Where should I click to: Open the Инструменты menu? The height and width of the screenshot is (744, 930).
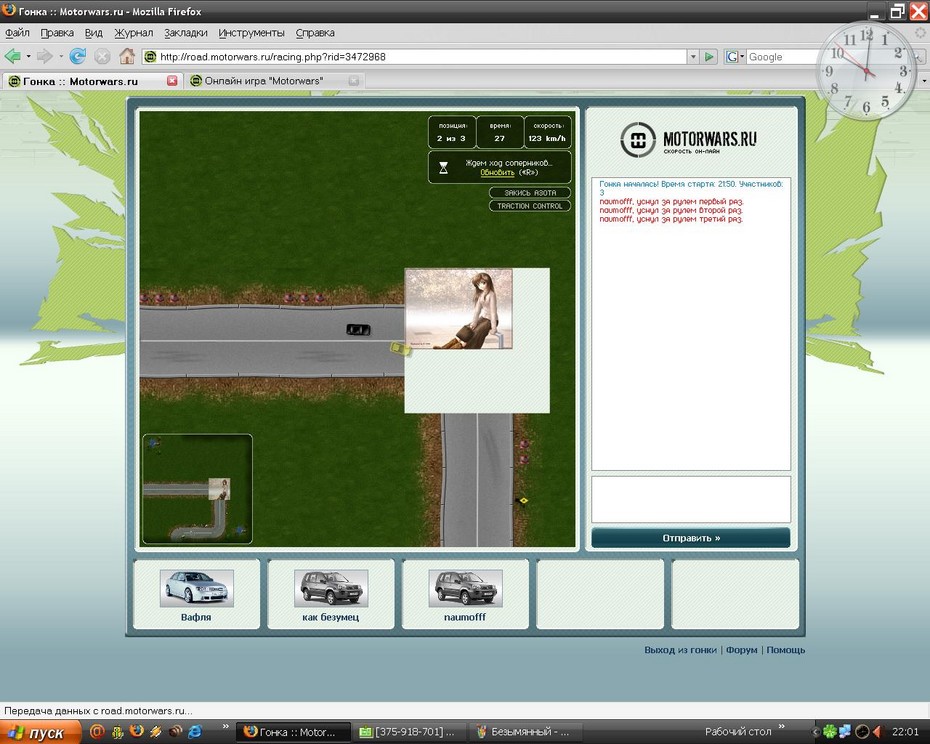tap(251, 33)
